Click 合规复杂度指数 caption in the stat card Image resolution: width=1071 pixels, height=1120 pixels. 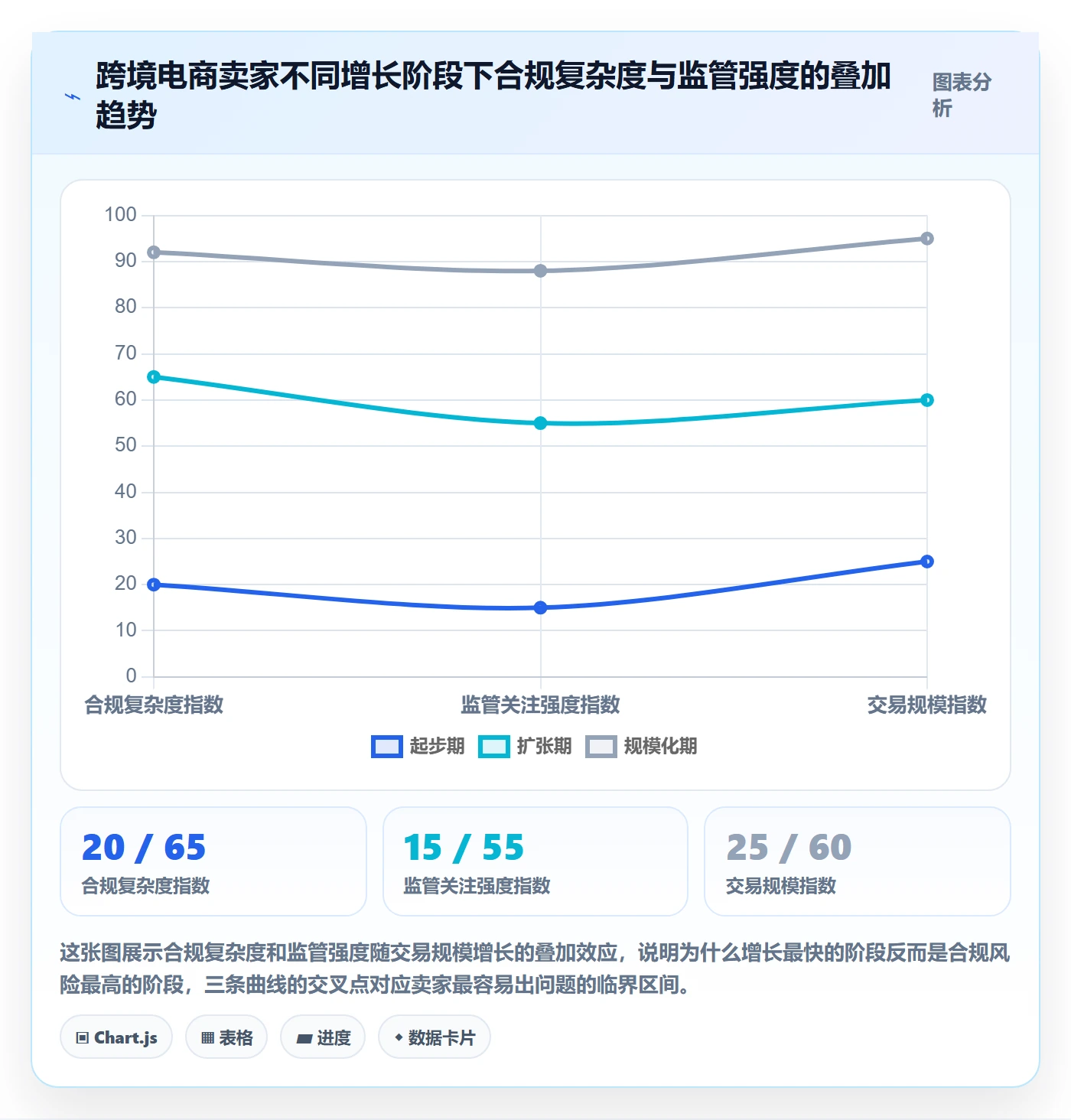145,886
